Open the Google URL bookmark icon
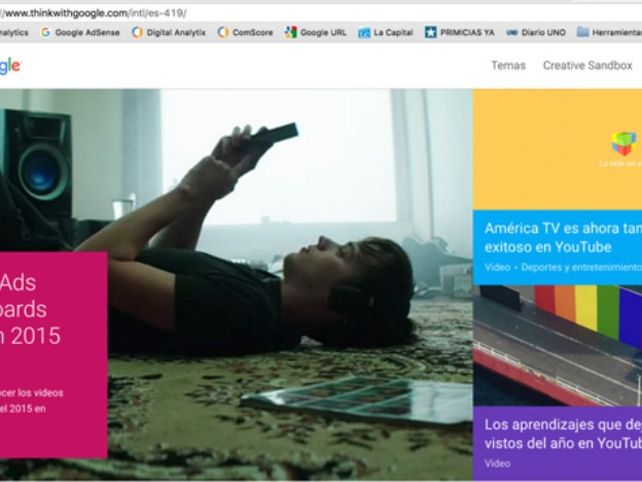 [291, 32]
